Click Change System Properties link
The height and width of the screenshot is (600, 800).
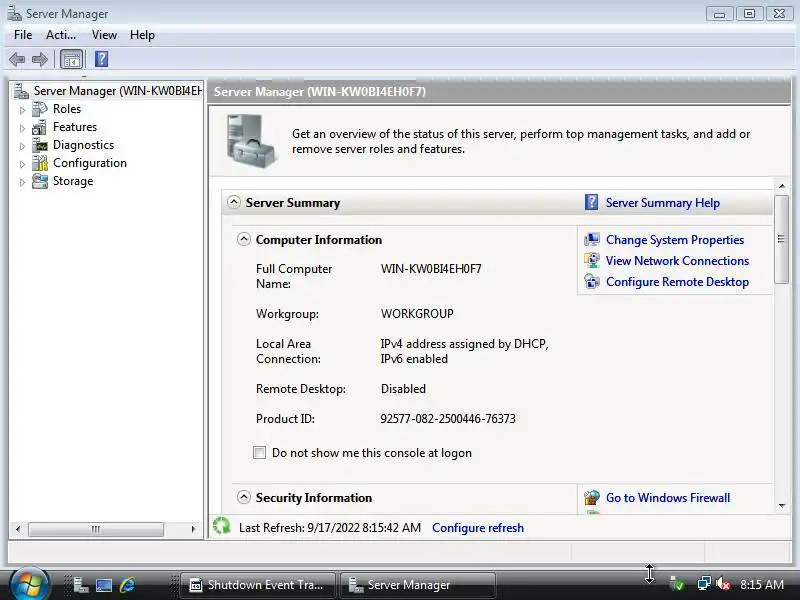(x=674, y=239)
